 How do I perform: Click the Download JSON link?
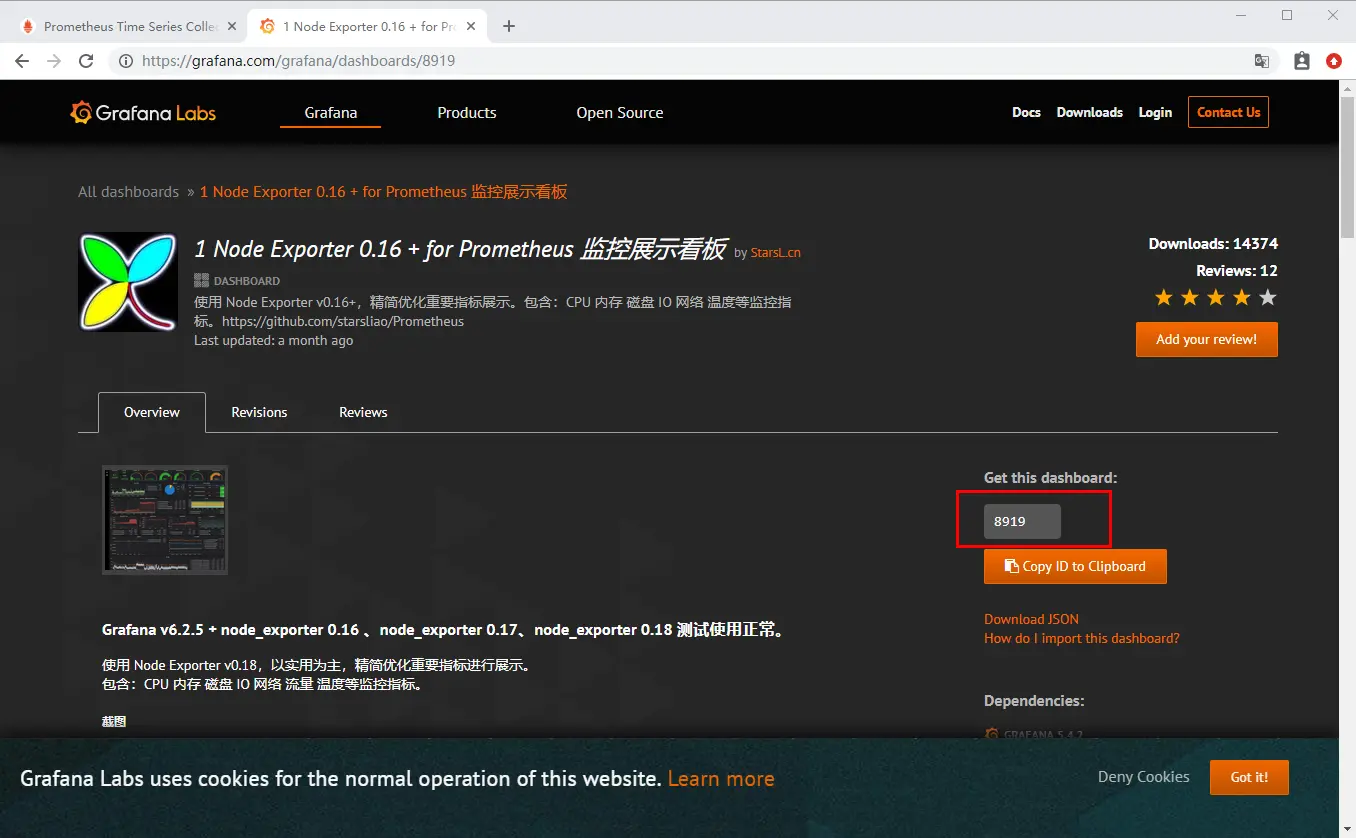coord(1031,619)
